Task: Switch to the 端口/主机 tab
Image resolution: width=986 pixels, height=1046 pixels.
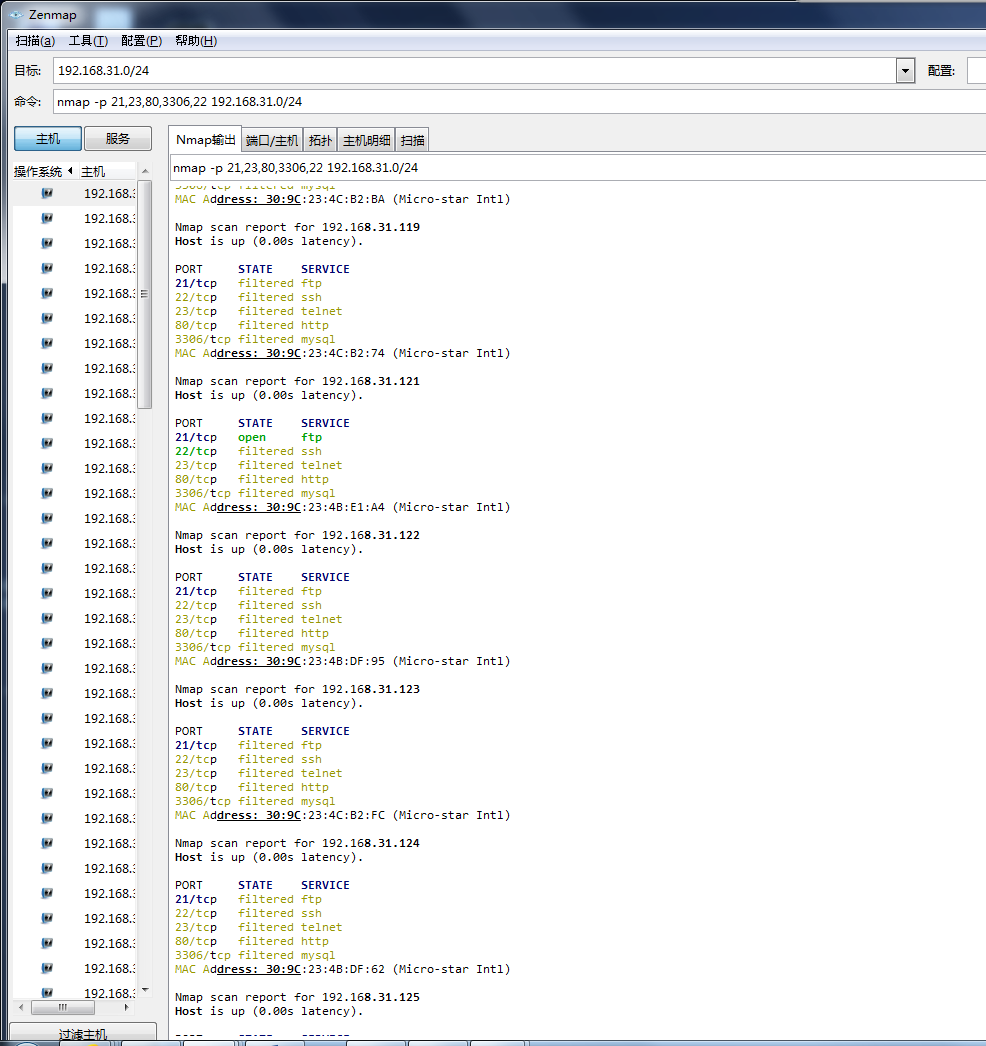Action: 272,140
